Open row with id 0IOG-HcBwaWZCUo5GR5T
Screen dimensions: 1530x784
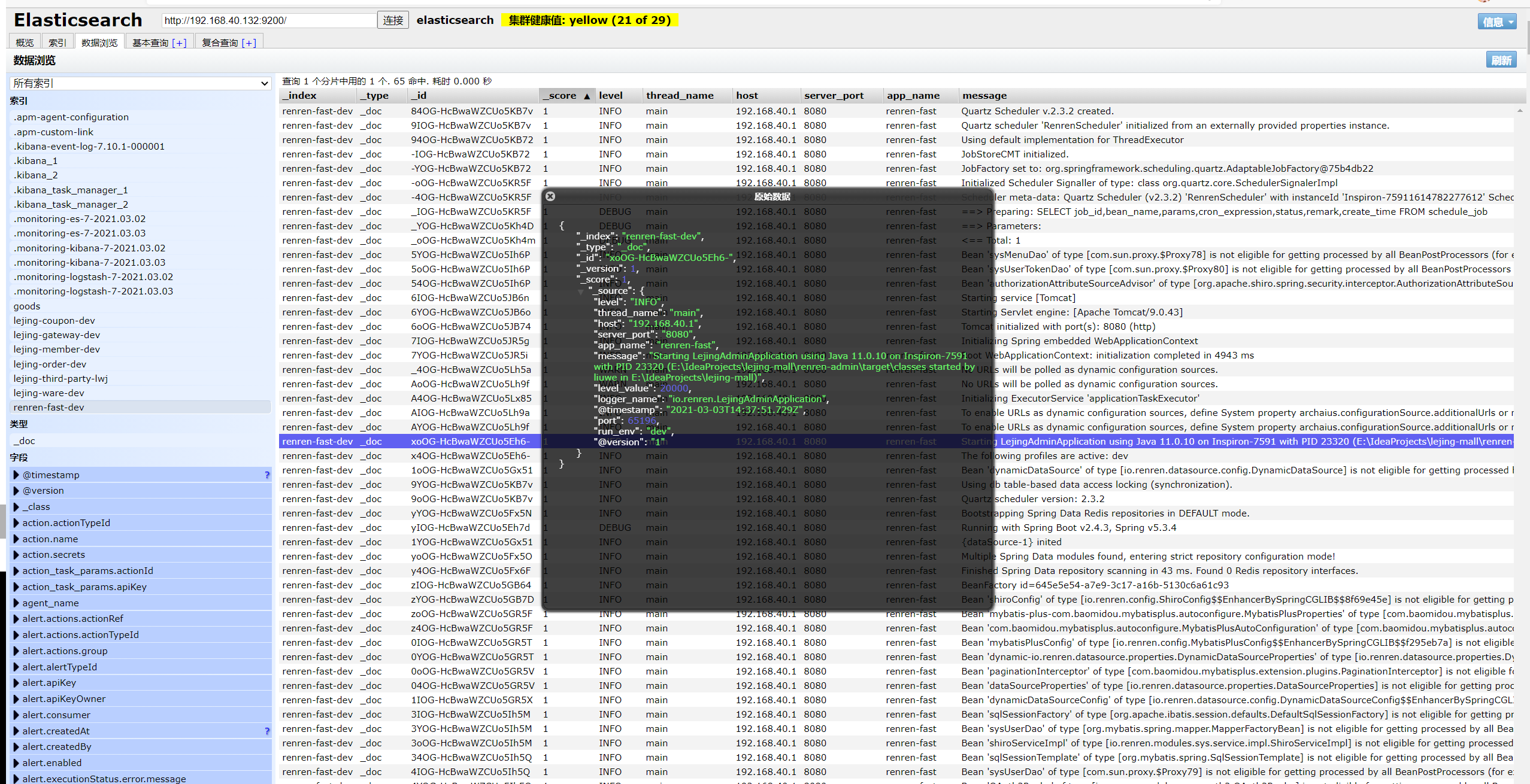(896, 642)
